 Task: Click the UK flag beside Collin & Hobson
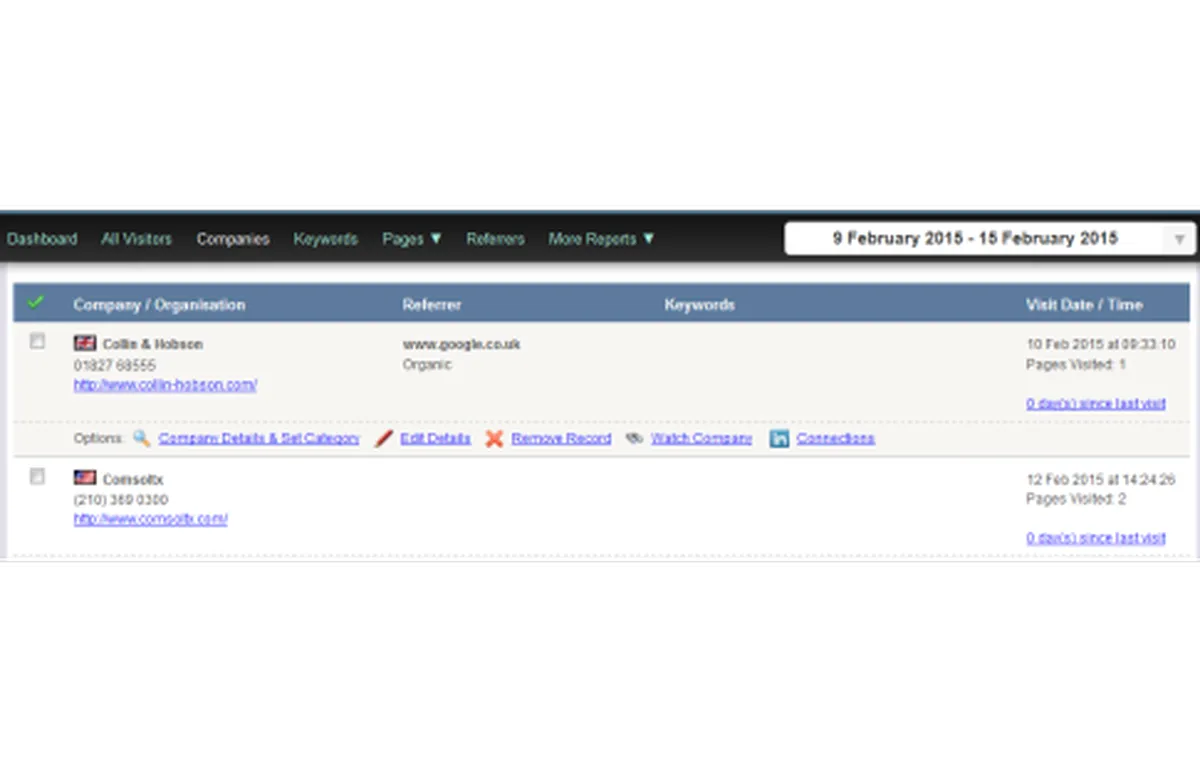[85, 343]
